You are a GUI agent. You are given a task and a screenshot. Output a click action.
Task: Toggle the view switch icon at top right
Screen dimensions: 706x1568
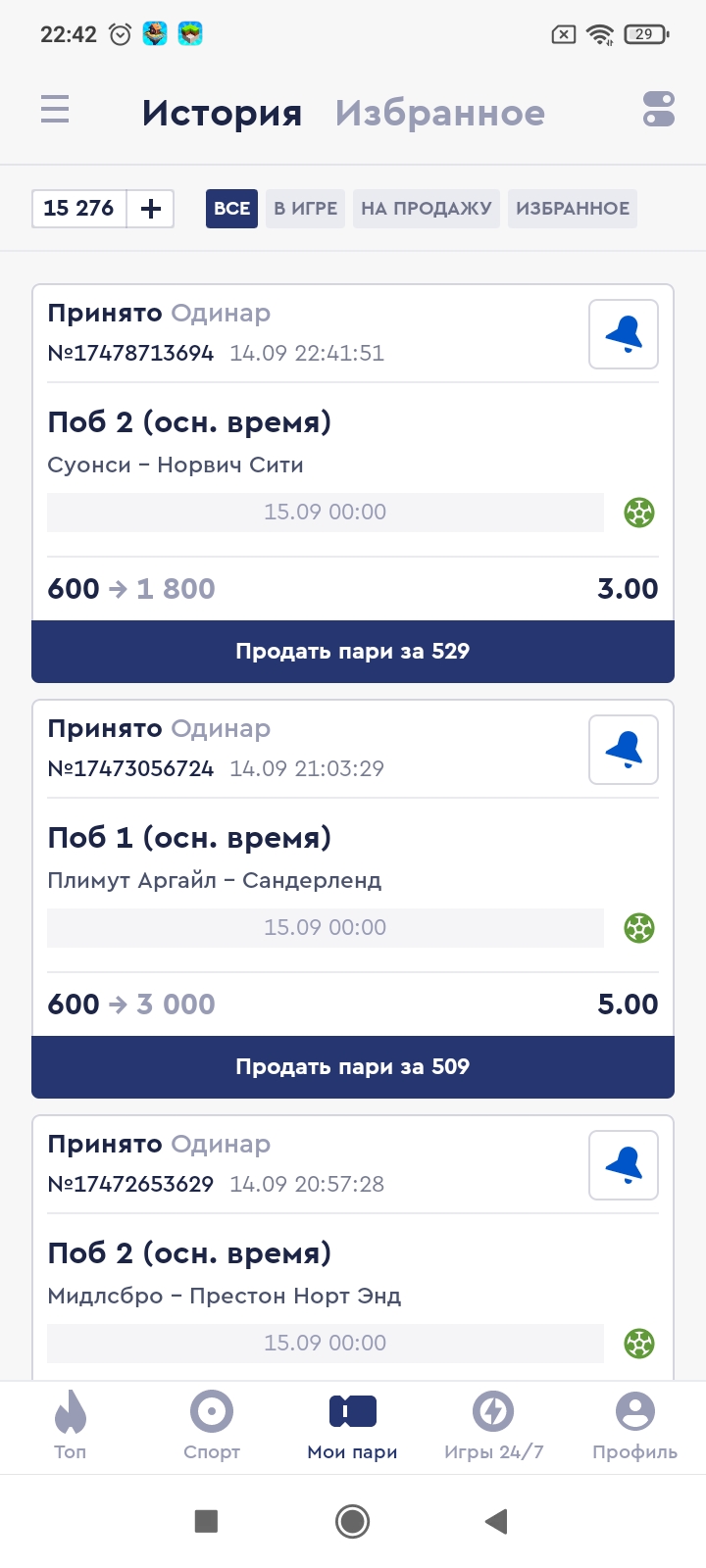(659, 109)
